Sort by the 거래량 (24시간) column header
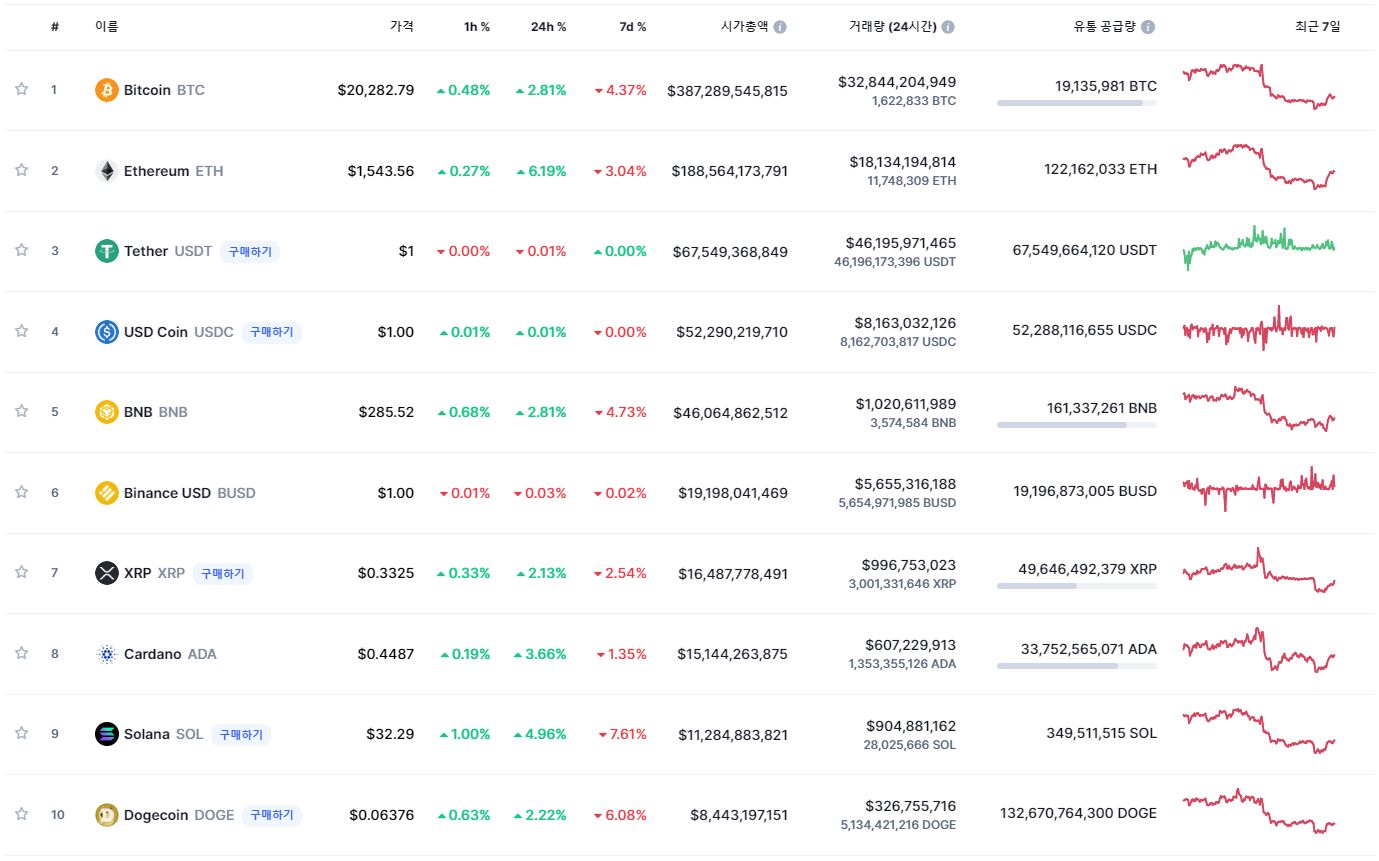 pyautogui.click(x=892, y=27)
